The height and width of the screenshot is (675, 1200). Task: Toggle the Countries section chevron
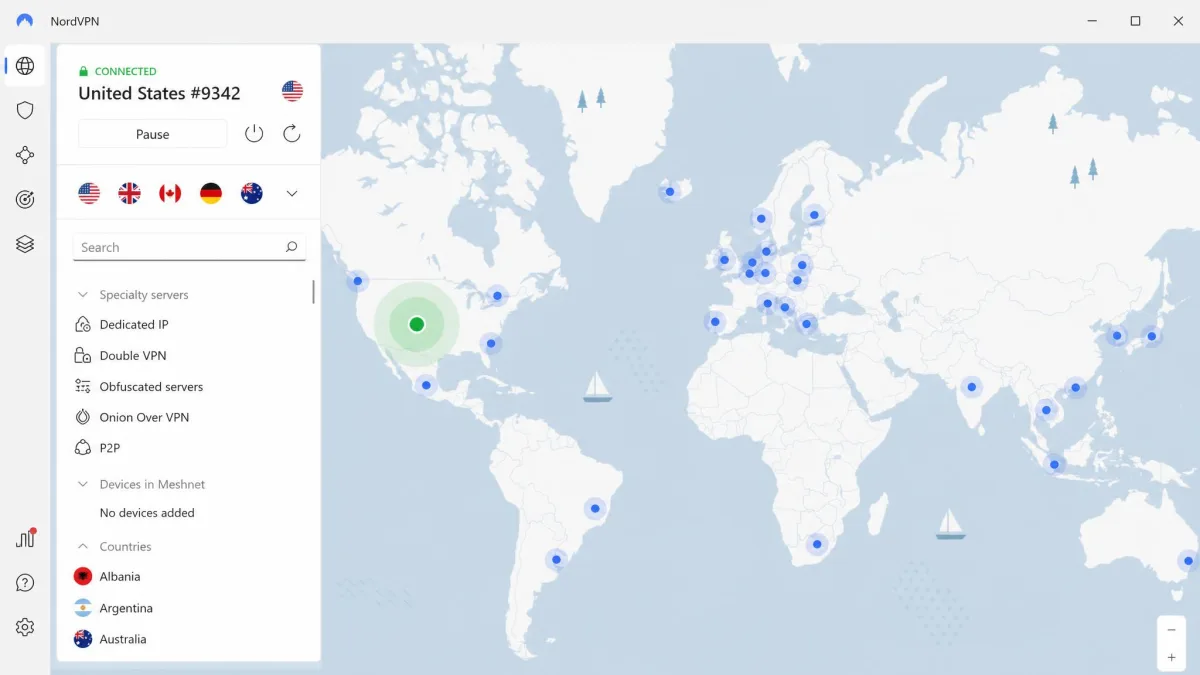[x=83, y=546]
